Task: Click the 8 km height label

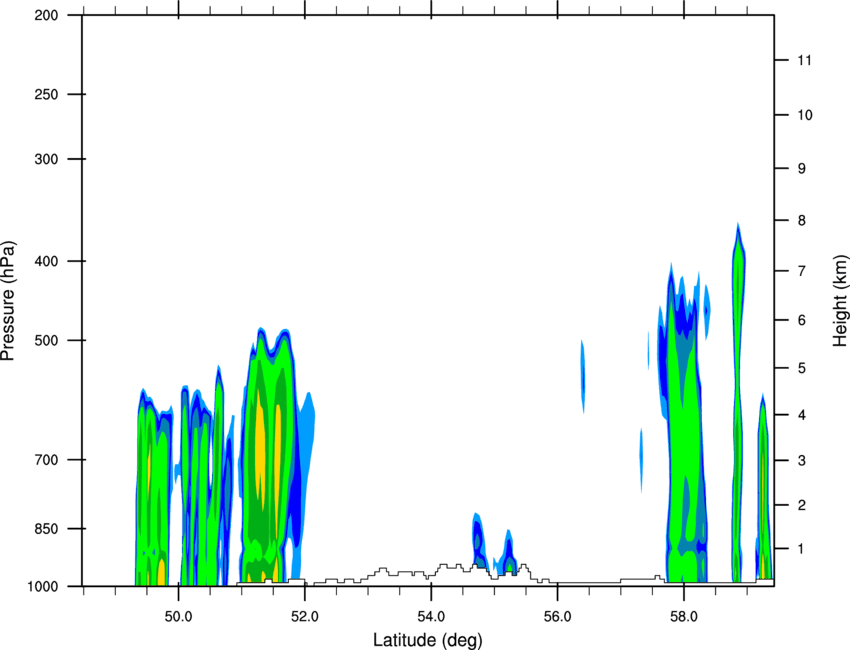Action: 802,221
